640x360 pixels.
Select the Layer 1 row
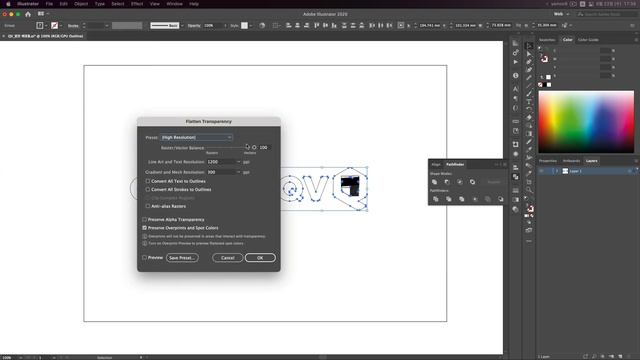coord(588,171)
